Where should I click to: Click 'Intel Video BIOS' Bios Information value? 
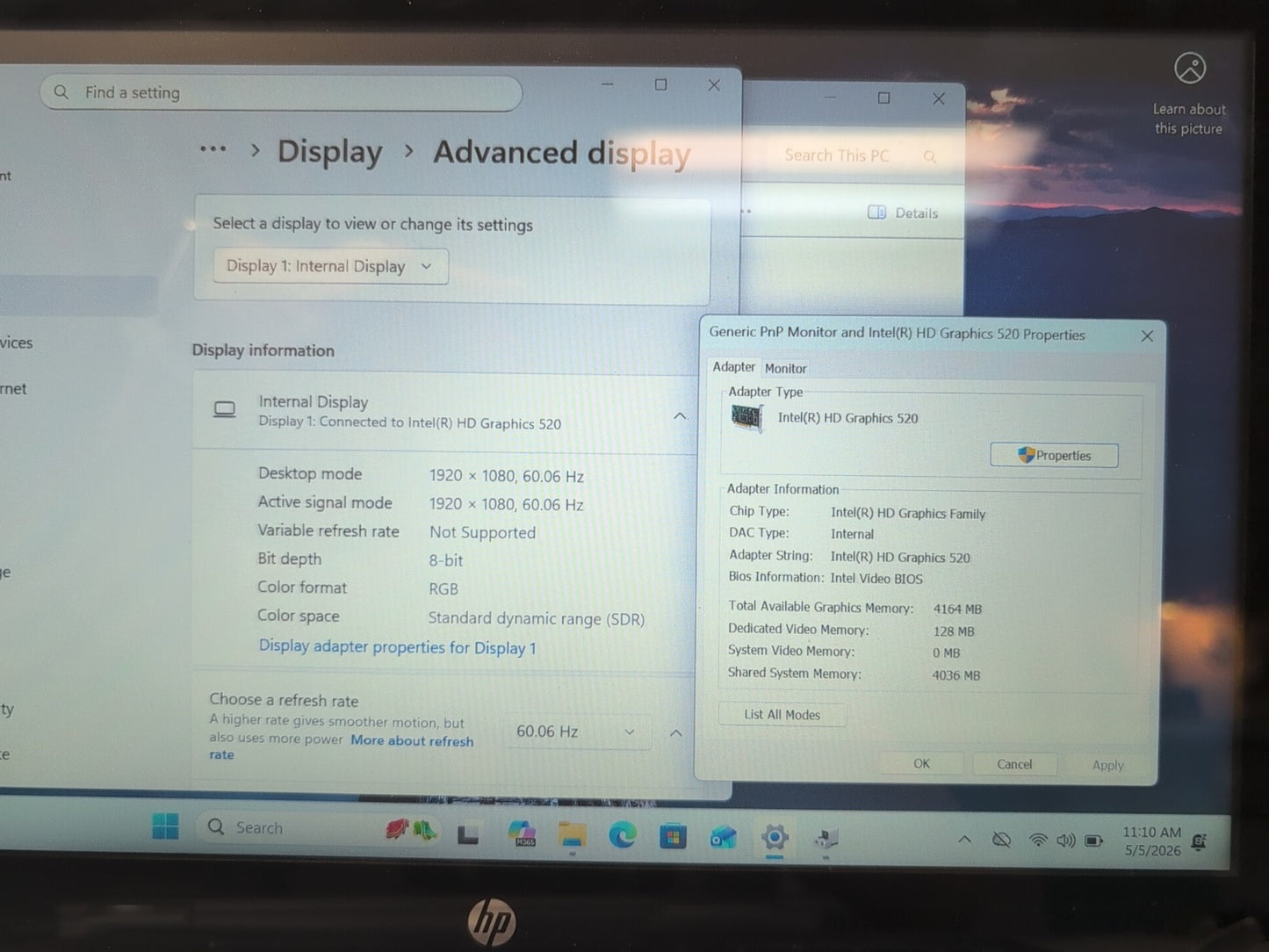[x=876, y=579]
